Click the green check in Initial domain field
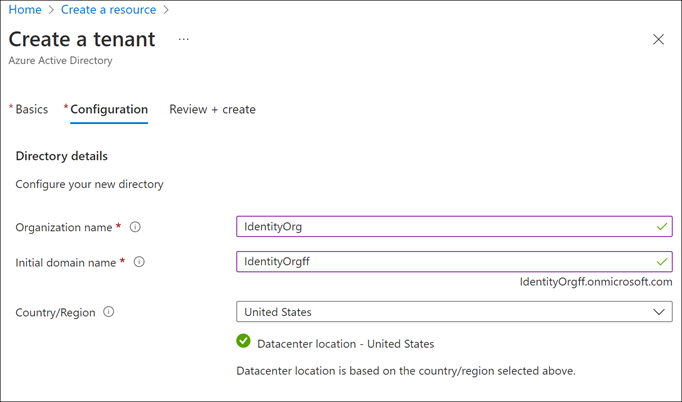This screenshot has height=402, width=682. click(662, 262)
